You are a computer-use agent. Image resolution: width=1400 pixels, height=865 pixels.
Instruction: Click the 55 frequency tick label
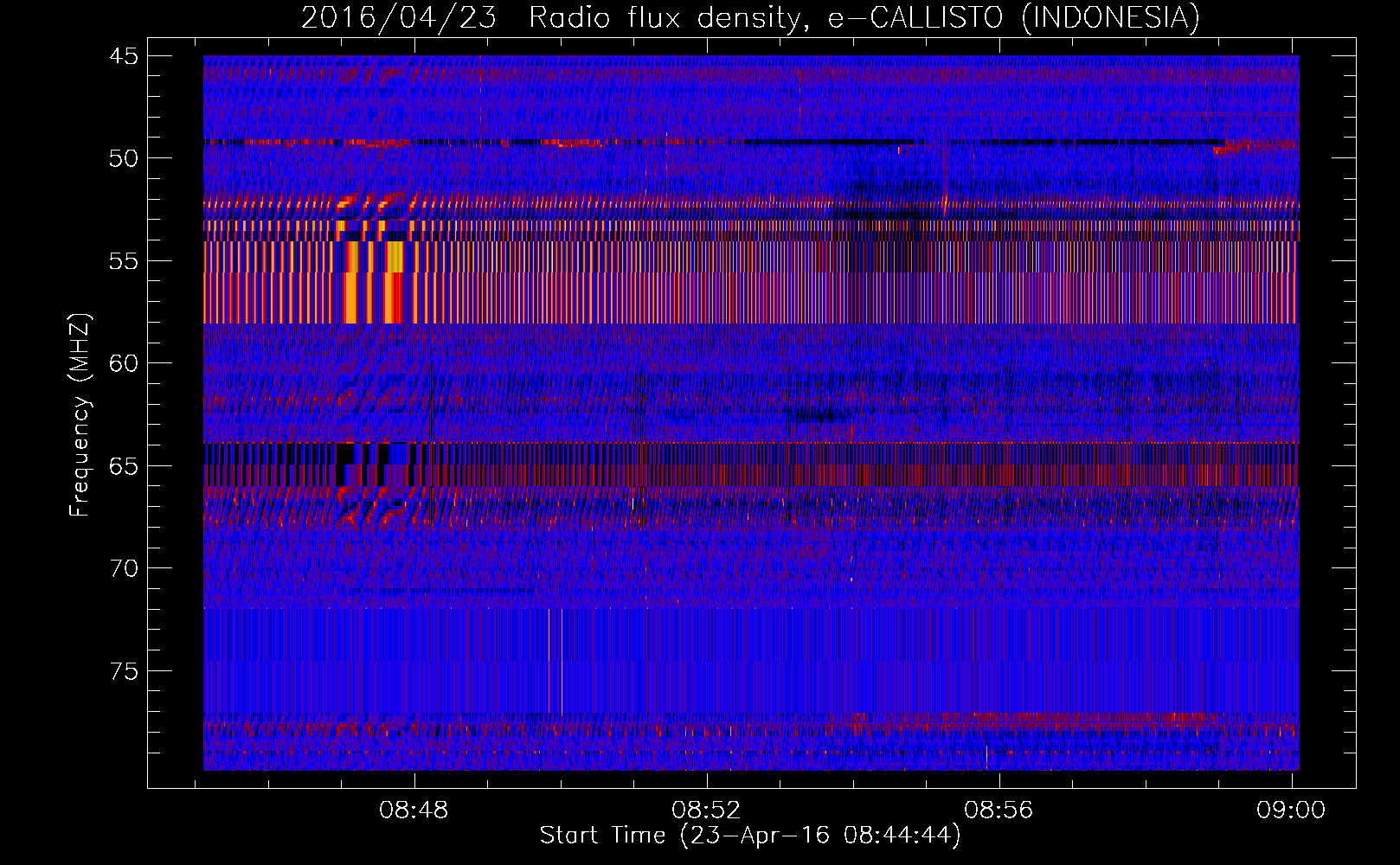[124, 261]
